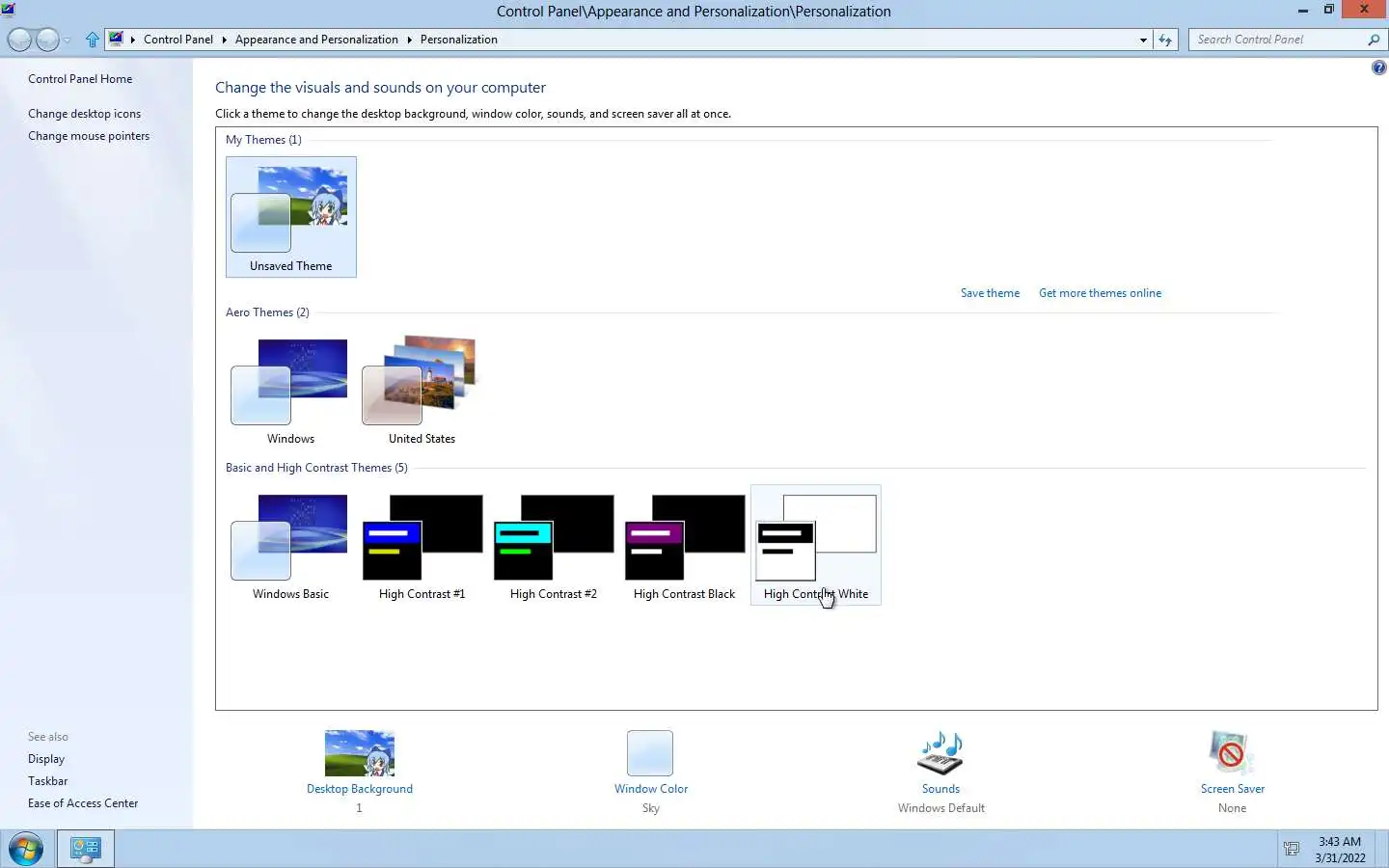Click the "Sky" window color value

[x=651, y=808]
